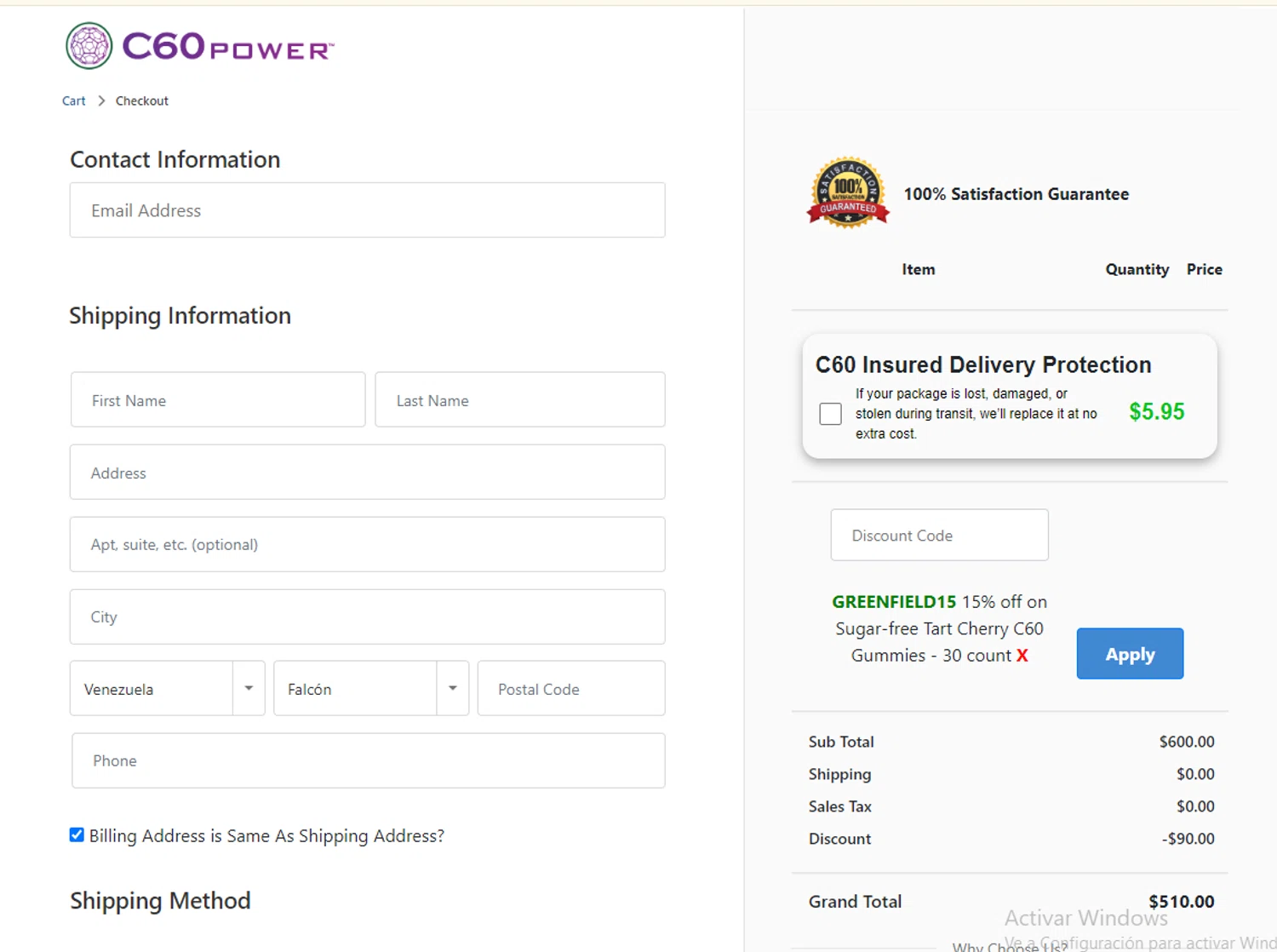
Task: Click the -$90.00 Discount value
Action: pyautogui.click(x=1188, y=839)
